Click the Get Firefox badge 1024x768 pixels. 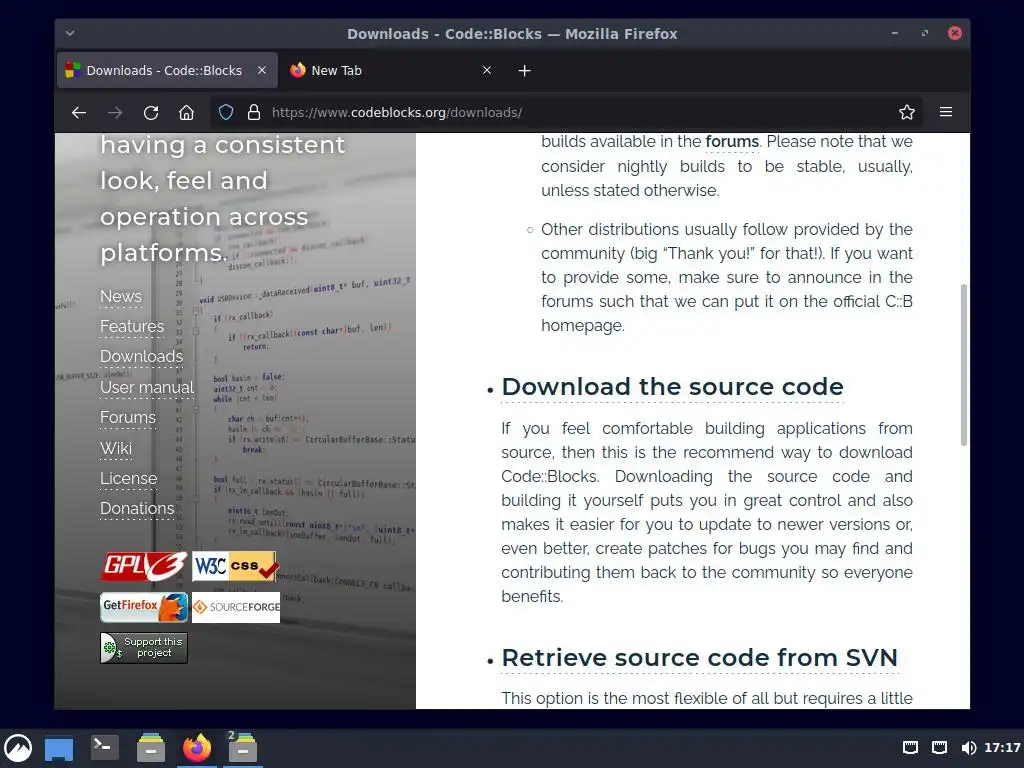point(144,607)
